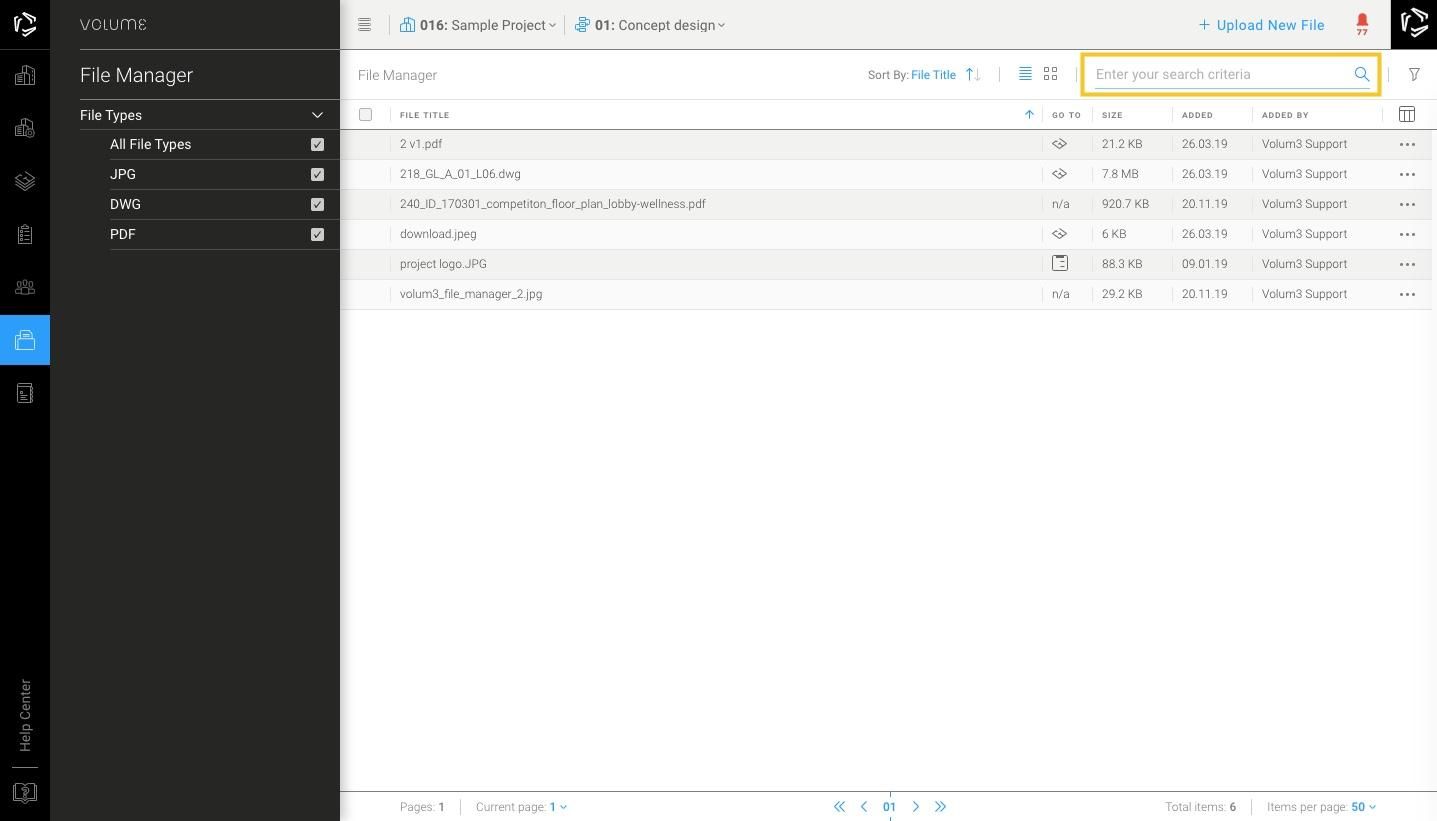Select the file 2 v1.pdf
The height and width of the screenshot is (821, 1437).
click(x=421, y=144)
